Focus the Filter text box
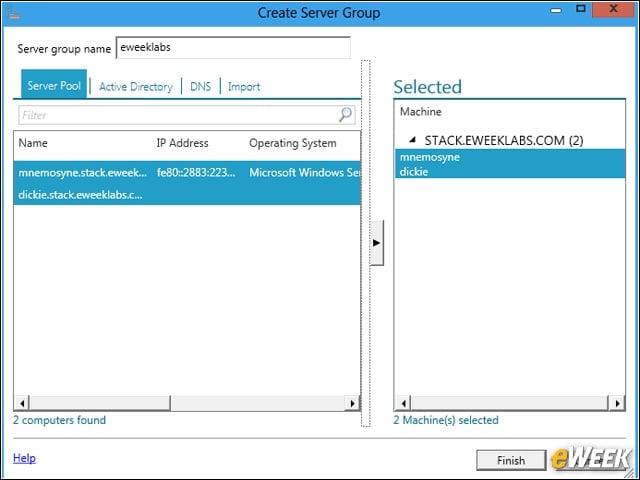 click(186, 115)
